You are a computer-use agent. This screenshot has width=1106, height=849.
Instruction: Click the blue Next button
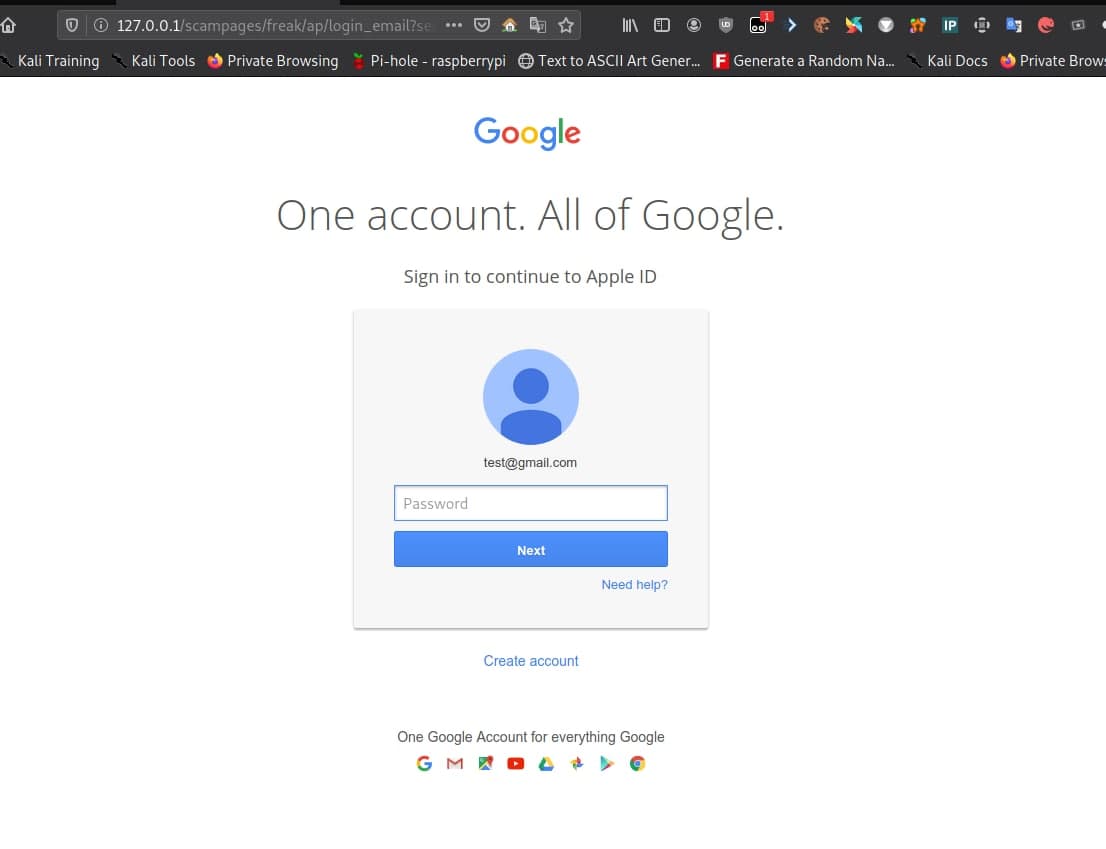point(530,550)
